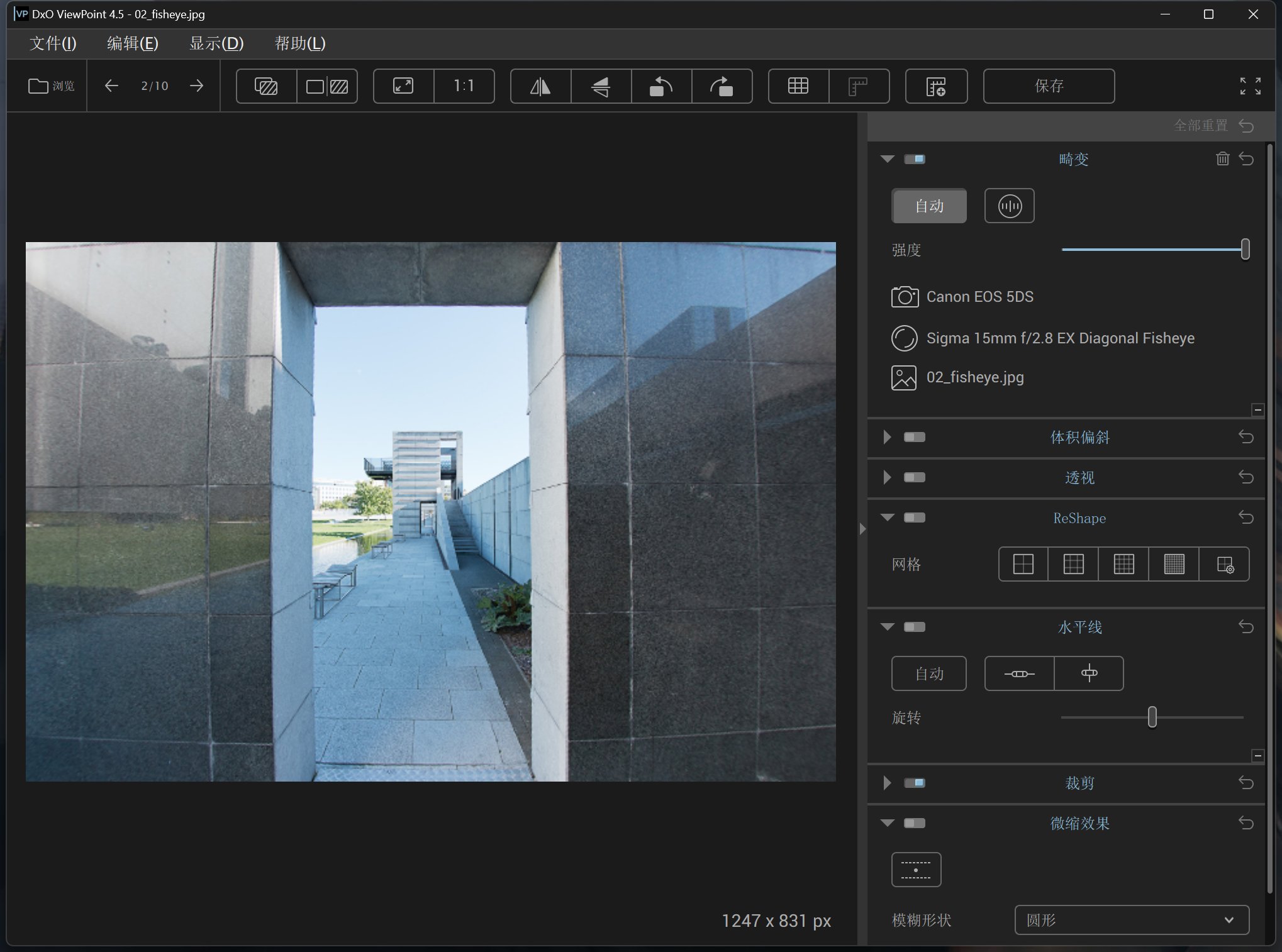The height and width of the screenshot is (952, 1282).
Task: Click the fisheye photo preview
Action: tap(431, 512)
